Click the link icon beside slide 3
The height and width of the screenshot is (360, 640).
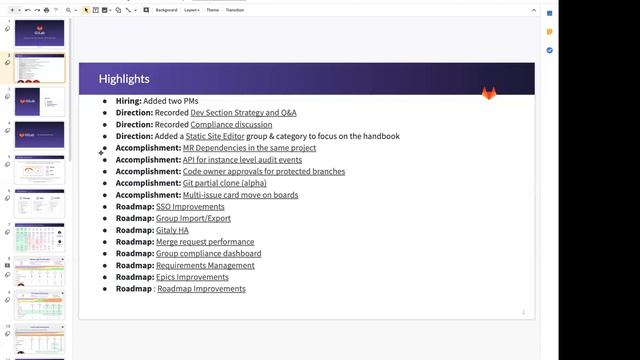(x=7, y=97)
